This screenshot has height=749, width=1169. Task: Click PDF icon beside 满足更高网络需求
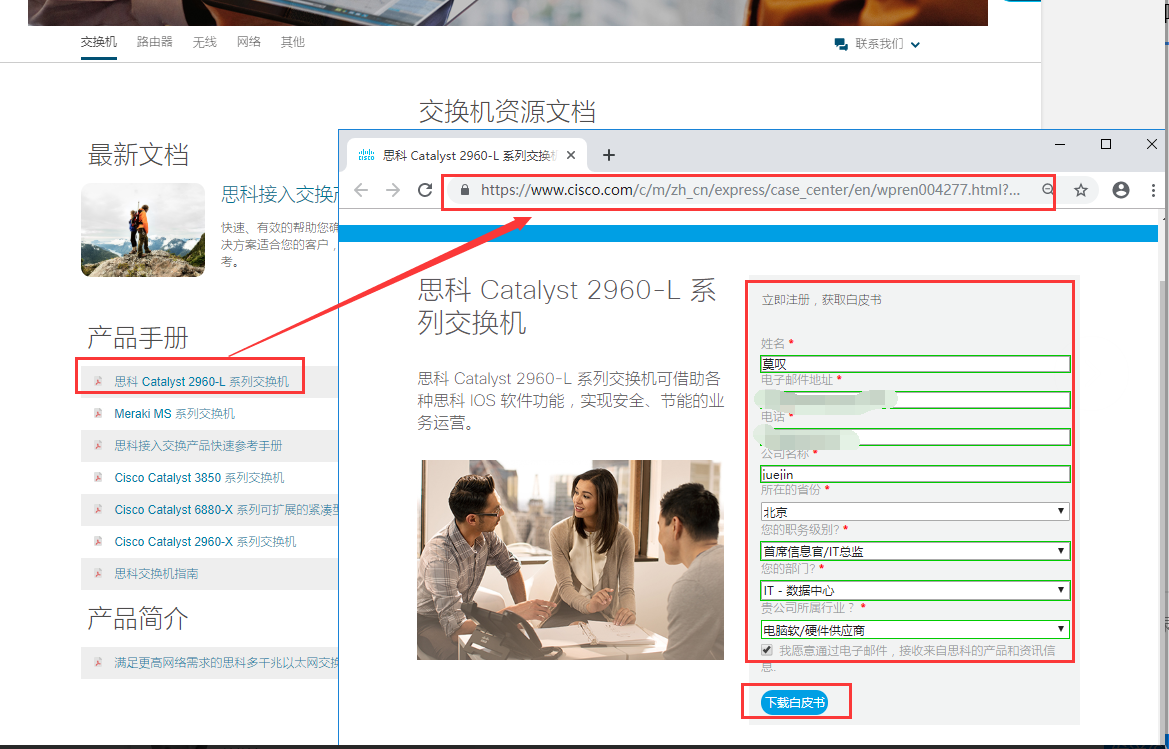pos(98,662)
